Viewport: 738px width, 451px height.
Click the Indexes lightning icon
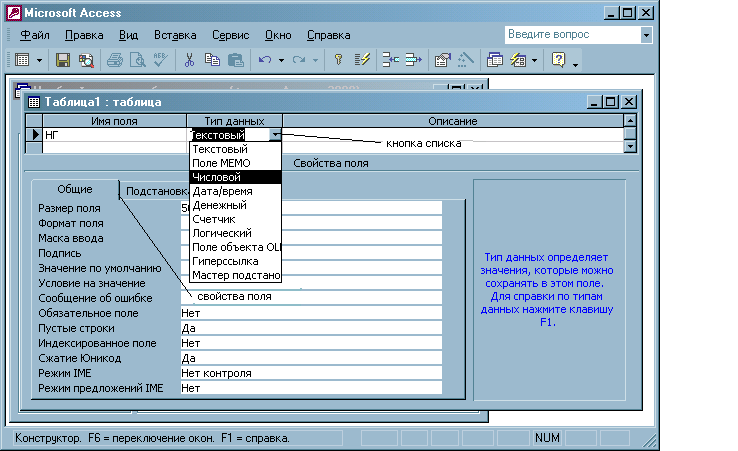click(361, 60)
